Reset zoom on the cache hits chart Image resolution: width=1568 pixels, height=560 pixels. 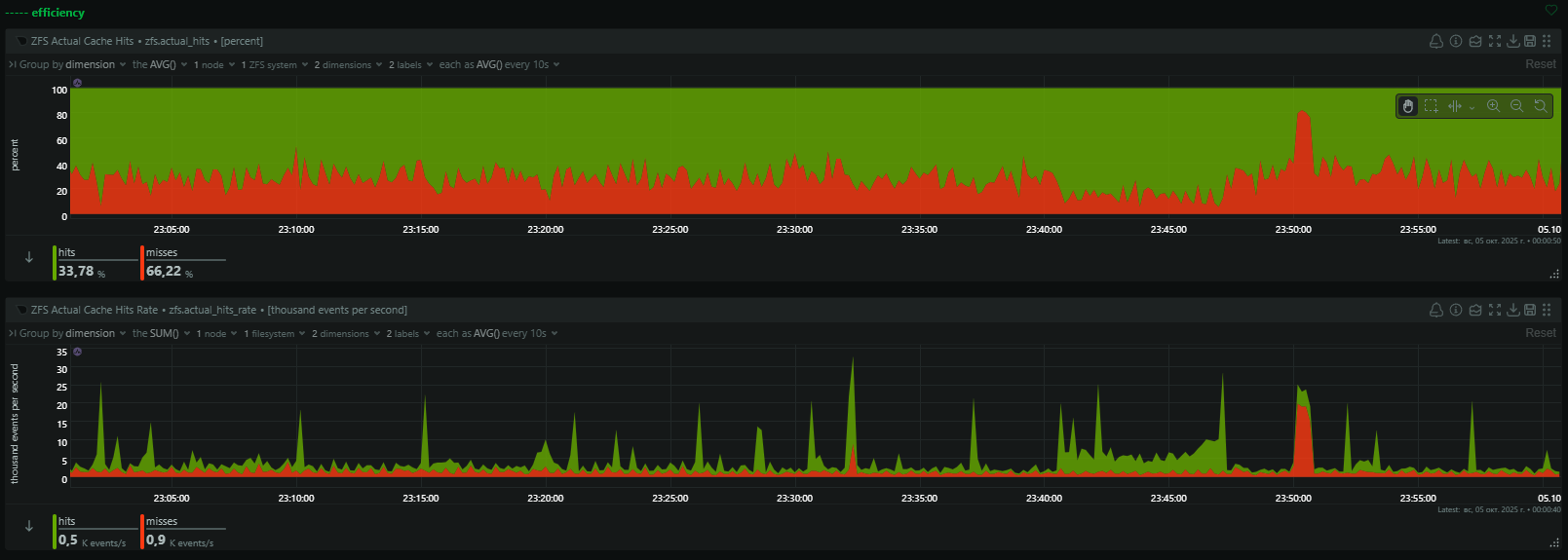point(1540,106)
